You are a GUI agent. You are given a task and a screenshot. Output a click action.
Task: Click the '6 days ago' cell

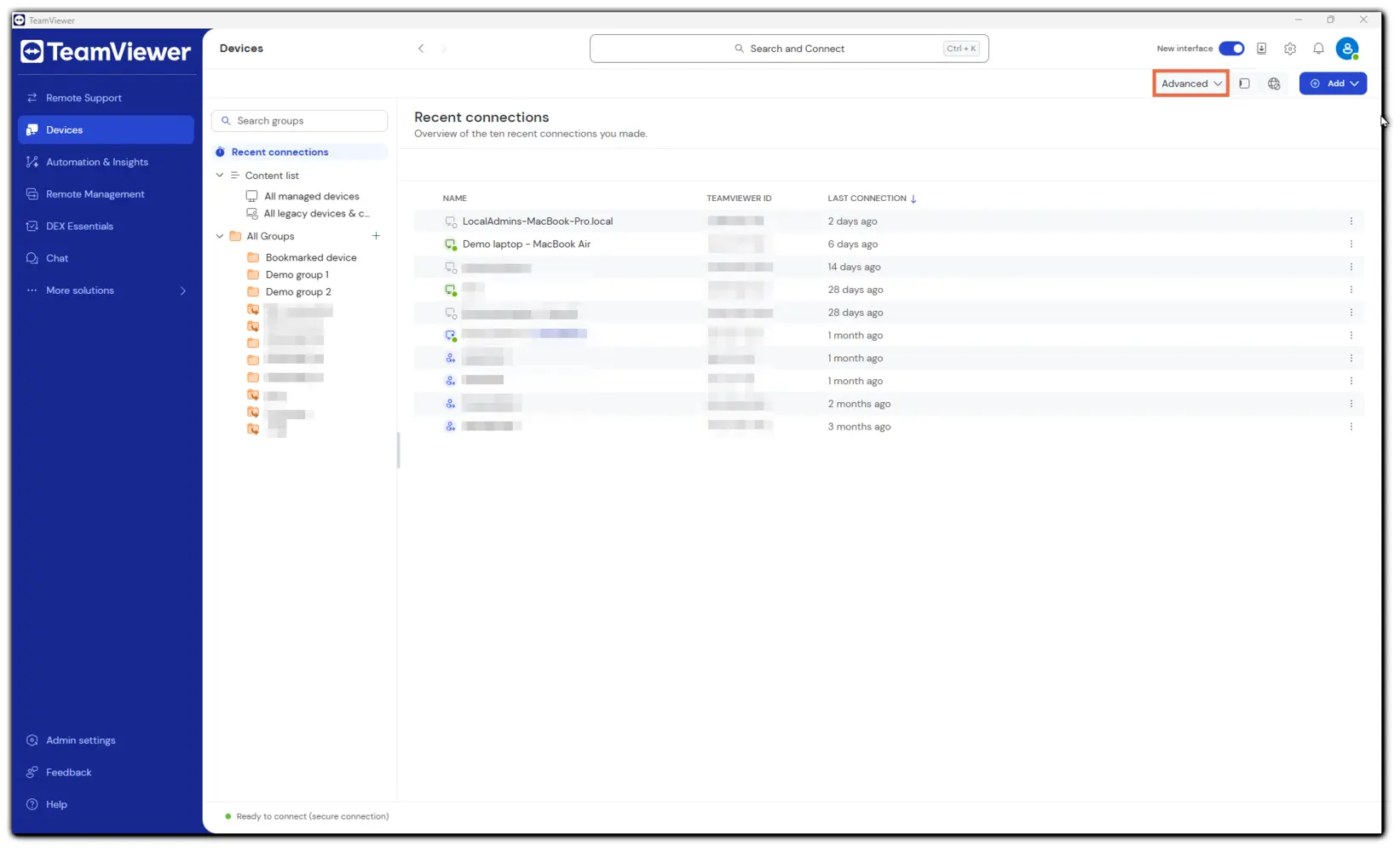852,245
